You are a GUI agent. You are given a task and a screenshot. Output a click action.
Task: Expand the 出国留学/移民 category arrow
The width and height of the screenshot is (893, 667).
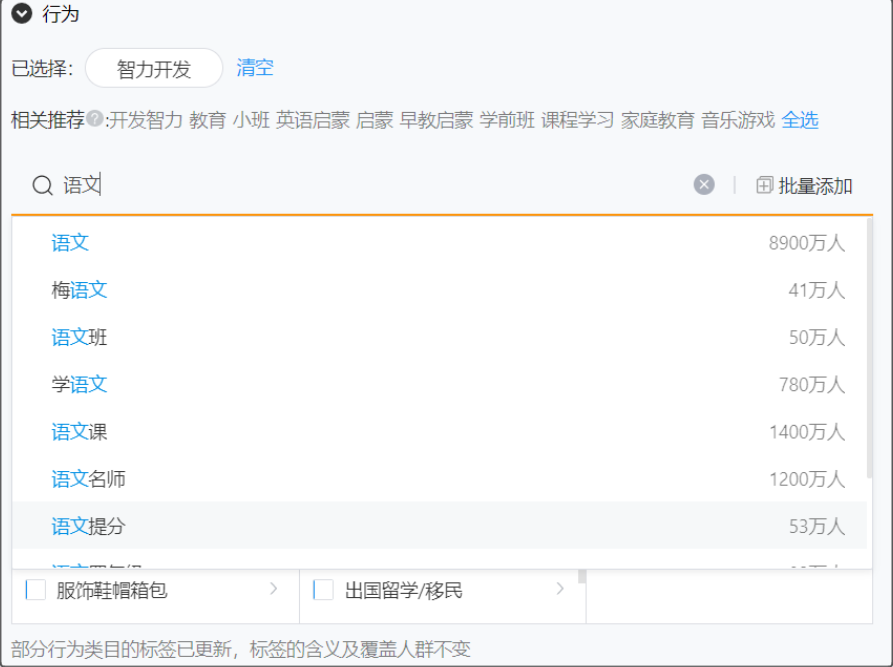(560, 590)
